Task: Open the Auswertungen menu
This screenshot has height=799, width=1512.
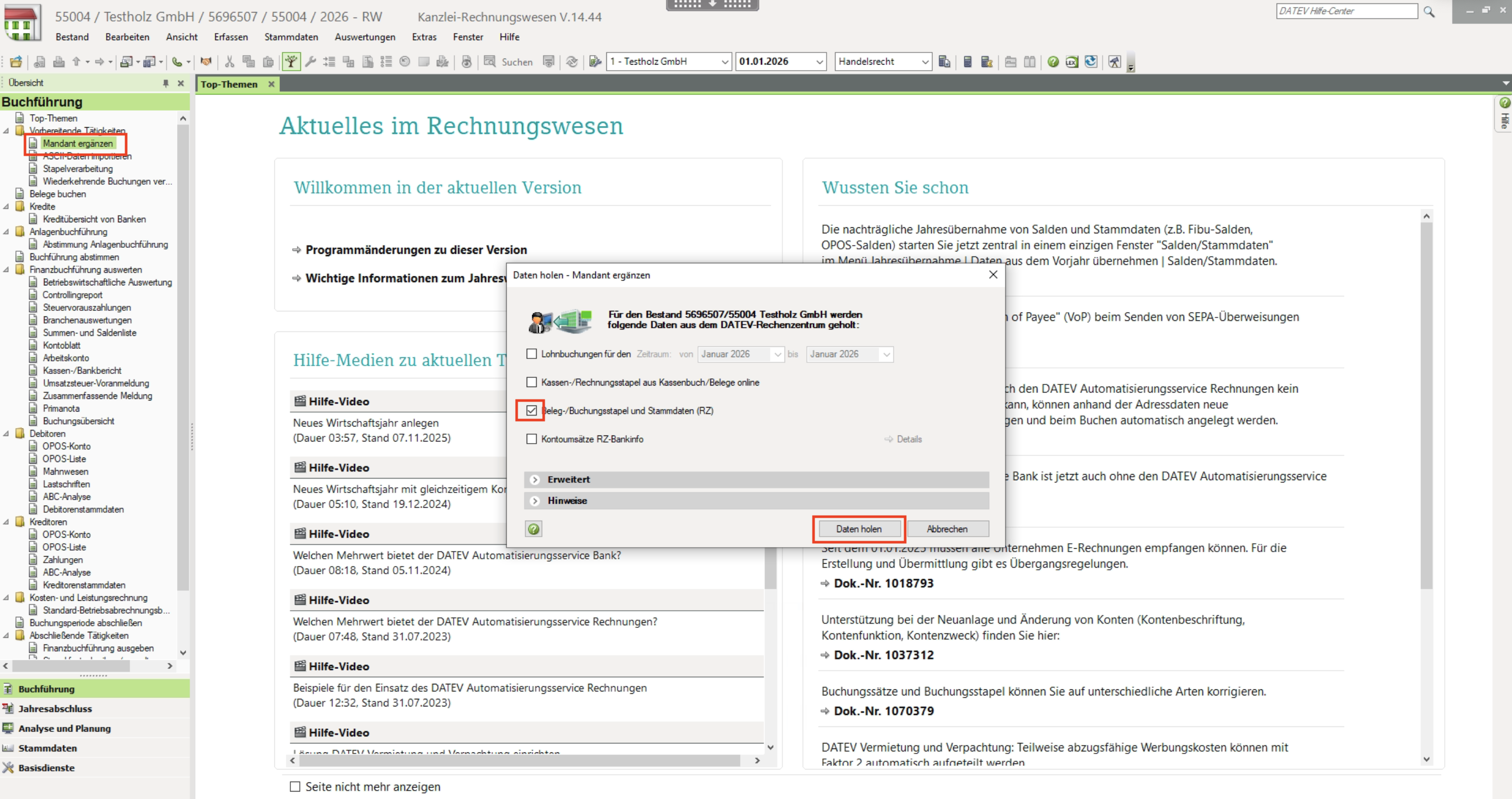Action: 364,37
